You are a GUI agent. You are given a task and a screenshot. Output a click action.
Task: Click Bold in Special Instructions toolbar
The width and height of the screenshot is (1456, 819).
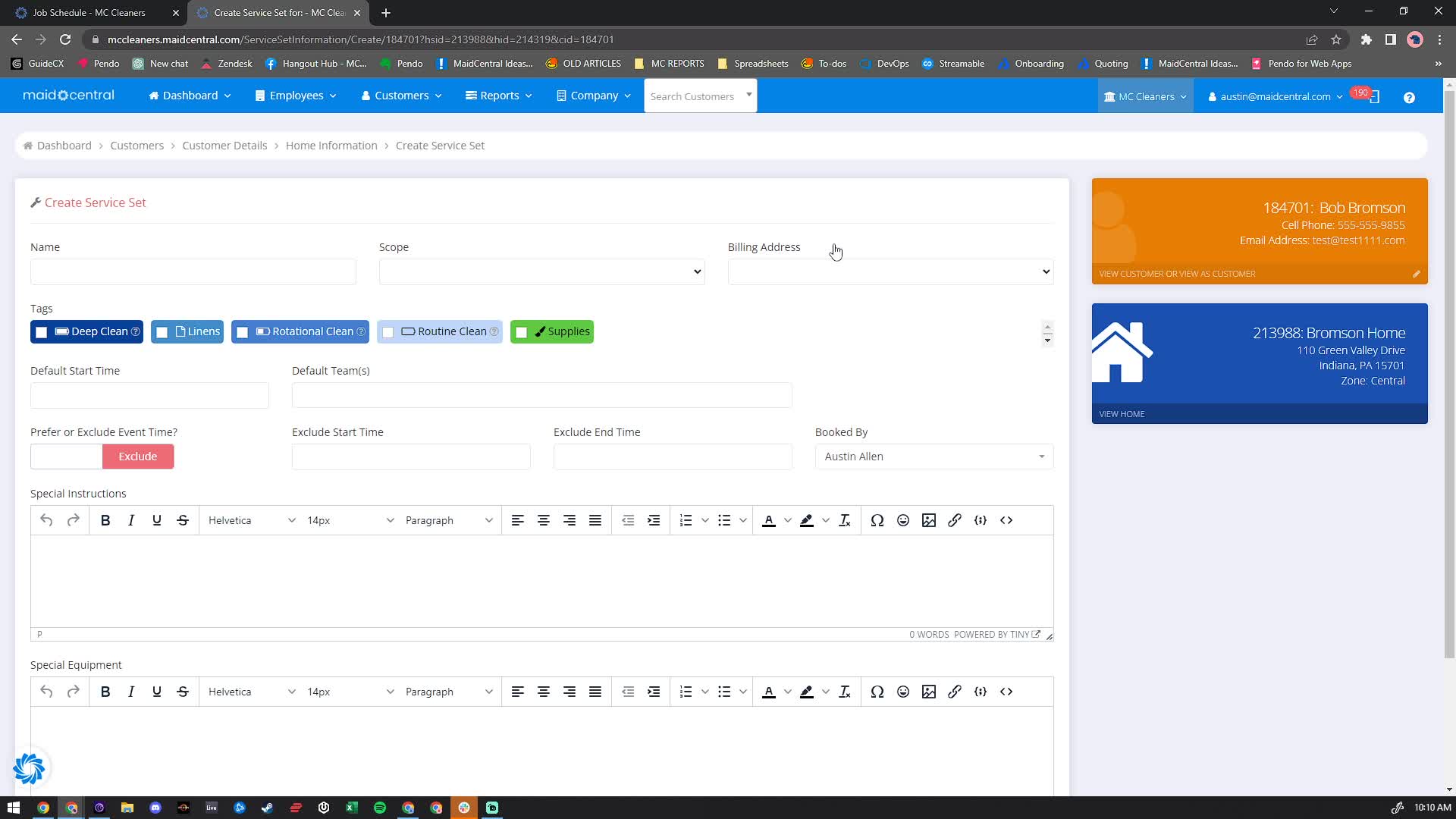coord(105,520)
